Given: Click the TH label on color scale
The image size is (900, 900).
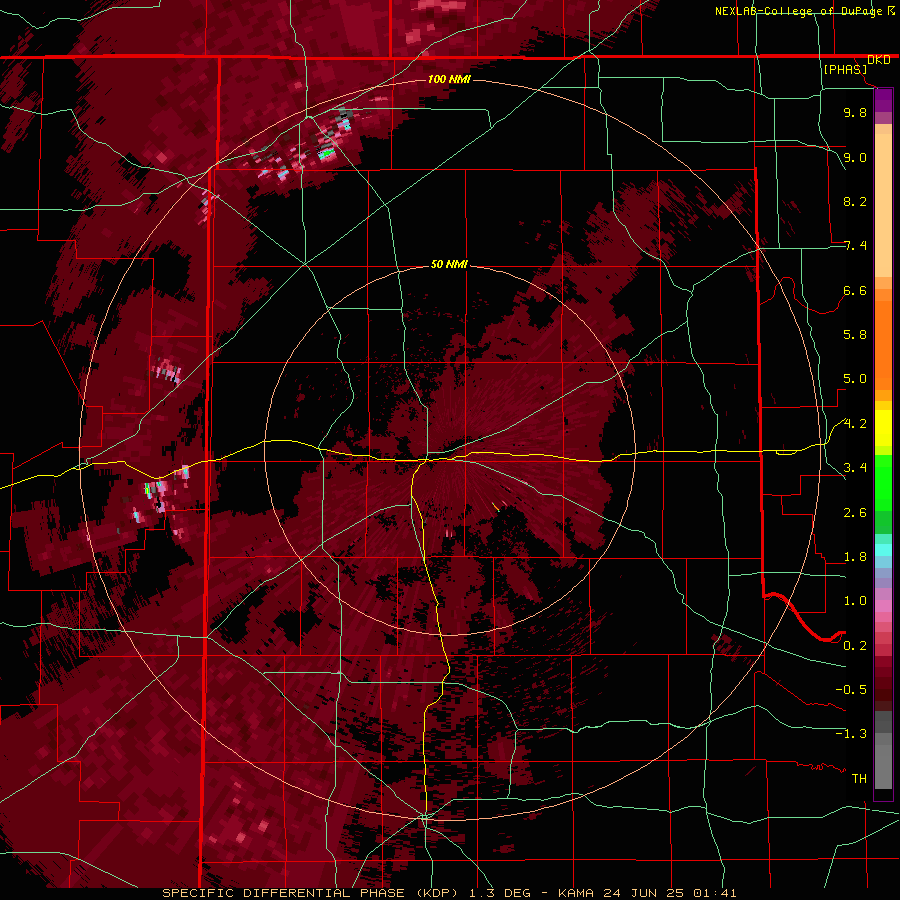Looking at the screenshot, I should click(859, 779).
